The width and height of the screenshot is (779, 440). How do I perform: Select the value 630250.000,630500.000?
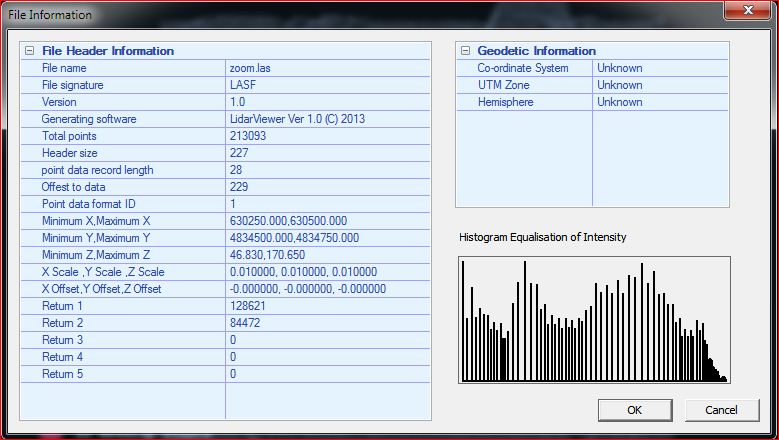289,221
